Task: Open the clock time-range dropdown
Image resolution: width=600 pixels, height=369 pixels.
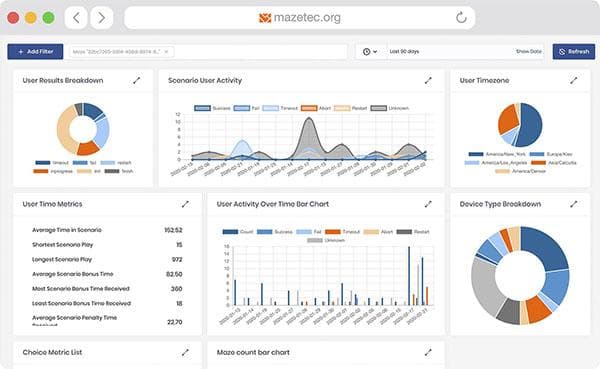Action: coord(370,51)
